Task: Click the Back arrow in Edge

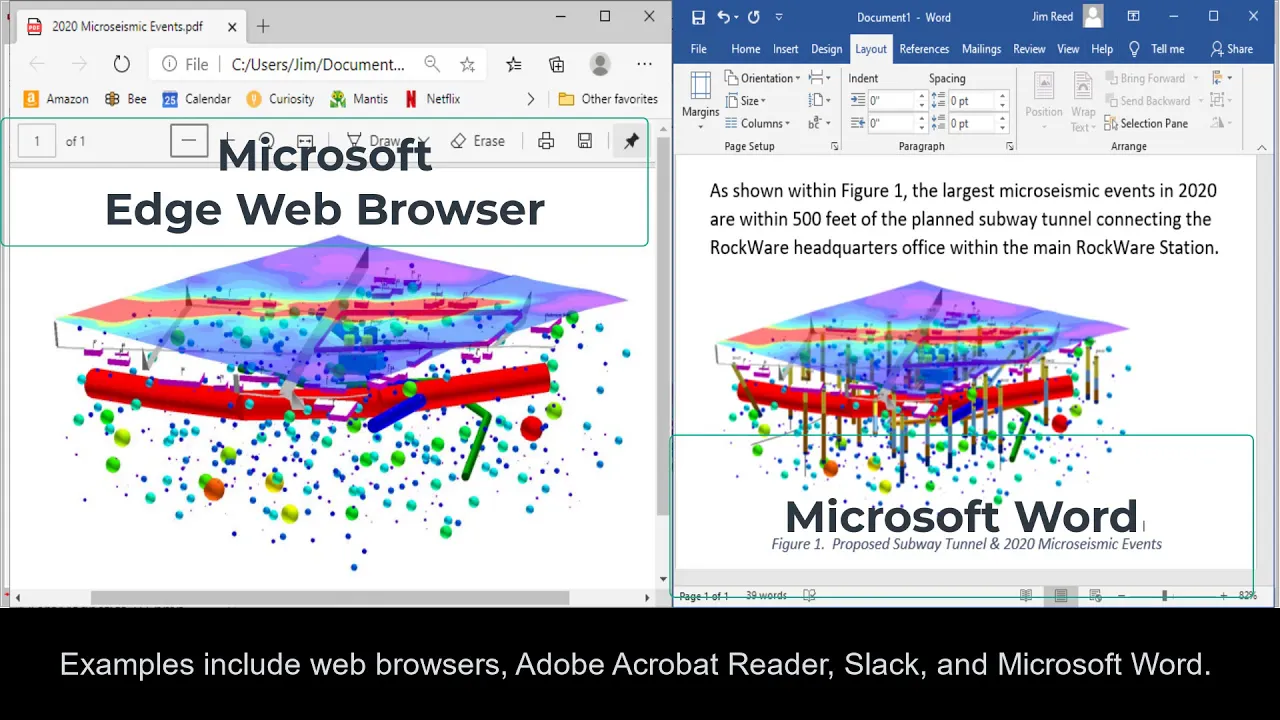Action: (37, 64)
